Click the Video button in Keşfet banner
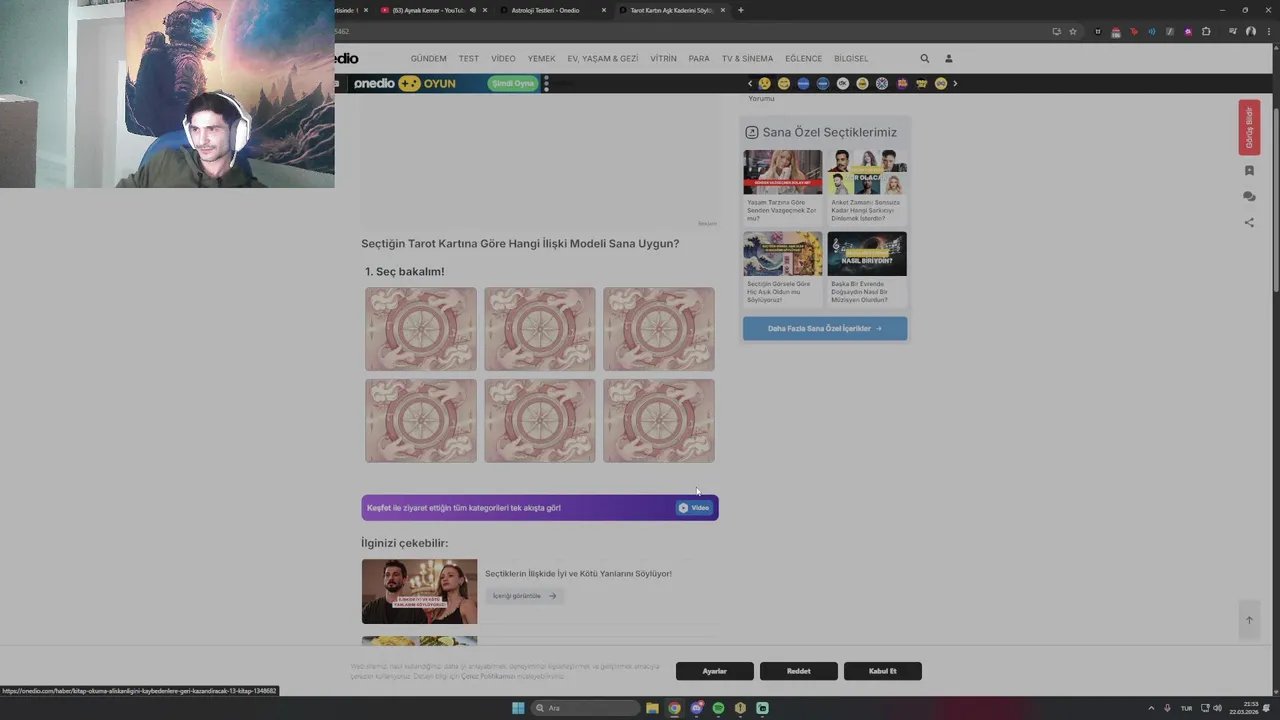This screenshot has height=720, width=1280. click(694, 508)
